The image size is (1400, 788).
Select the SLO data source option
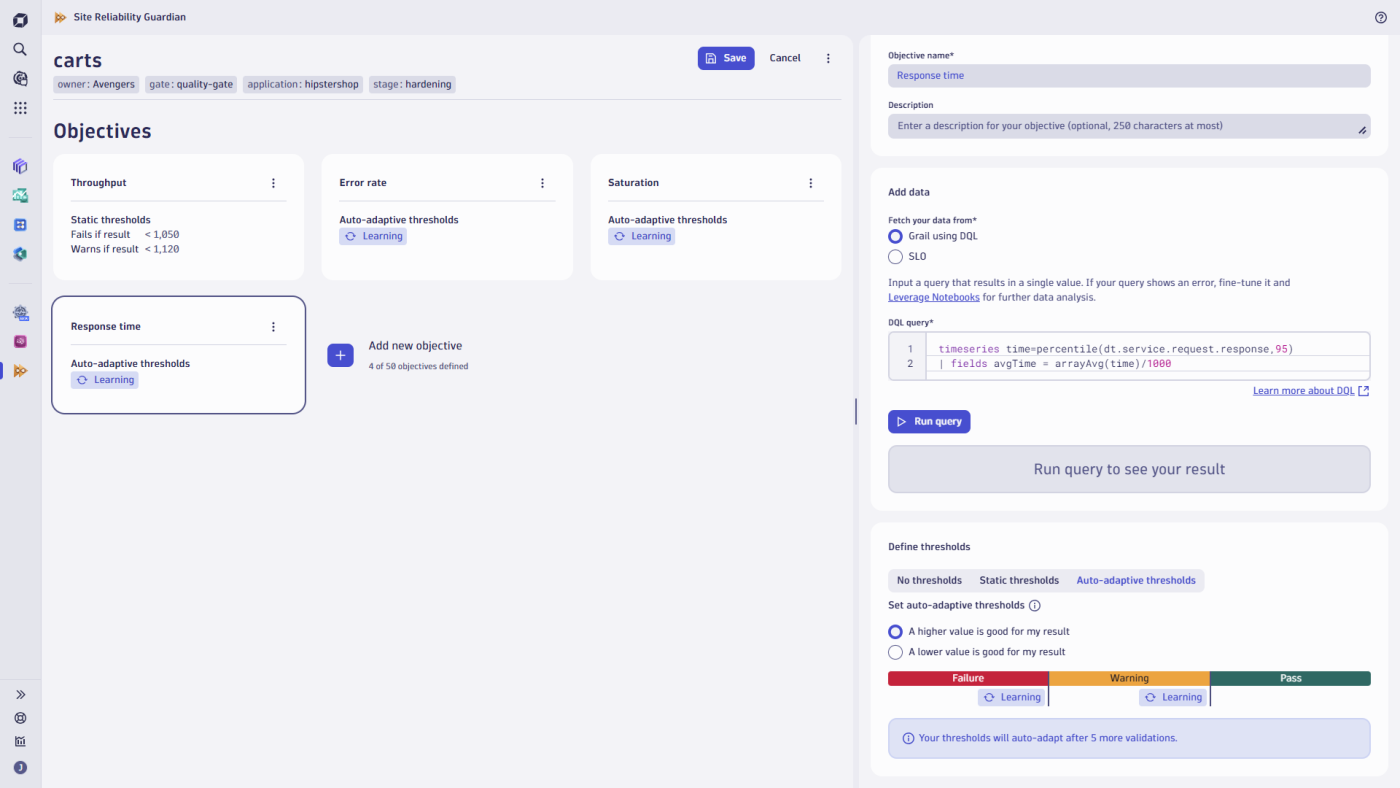pos(895,257)
